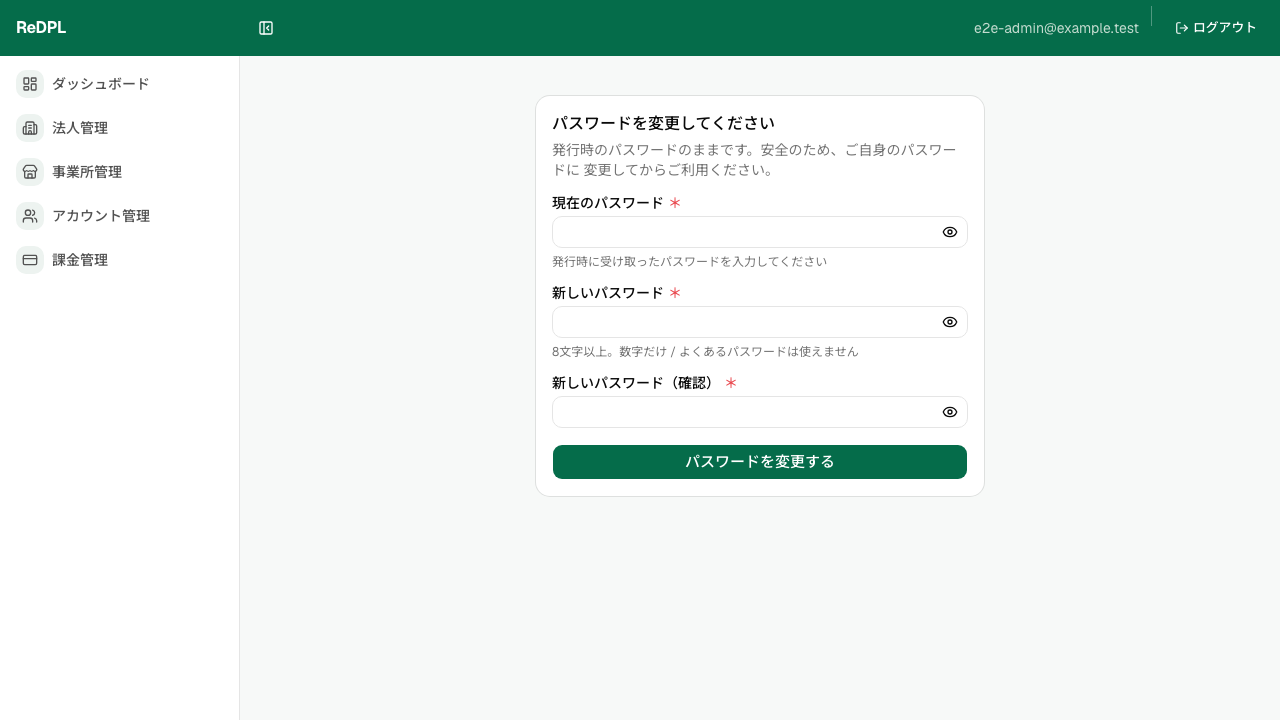Screen dimensions: 1280x720
Task: Focus the 現在のパスワード input field
Action: (760, 232)
